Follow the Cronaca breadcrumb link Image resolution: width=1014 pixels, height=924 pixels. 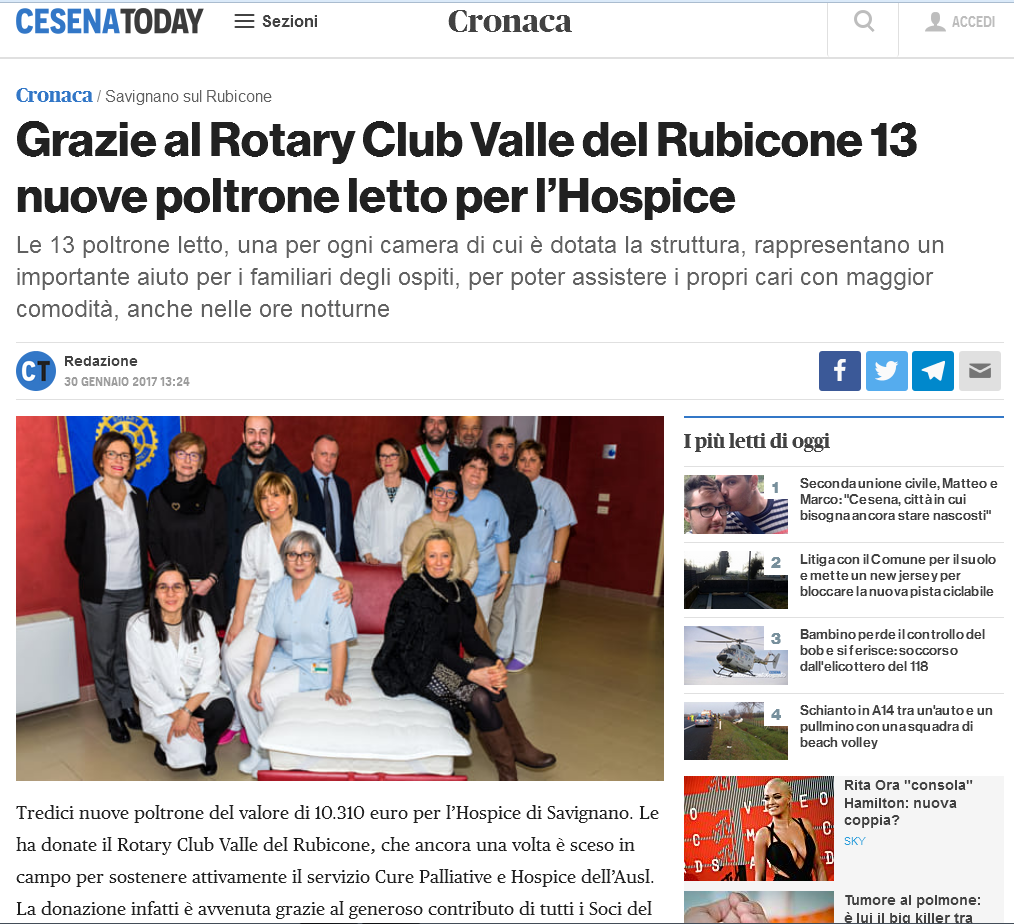[x=54, y=95]
